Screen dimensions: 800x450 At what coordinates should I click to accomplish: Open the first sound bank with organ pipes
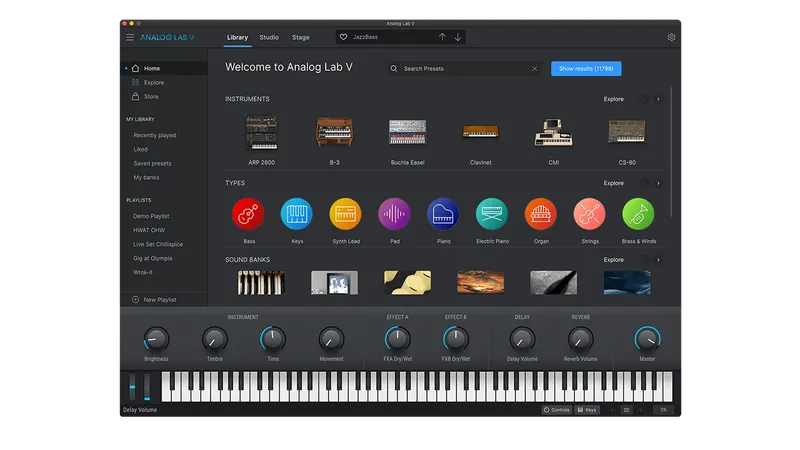click(x=261, y=283)
